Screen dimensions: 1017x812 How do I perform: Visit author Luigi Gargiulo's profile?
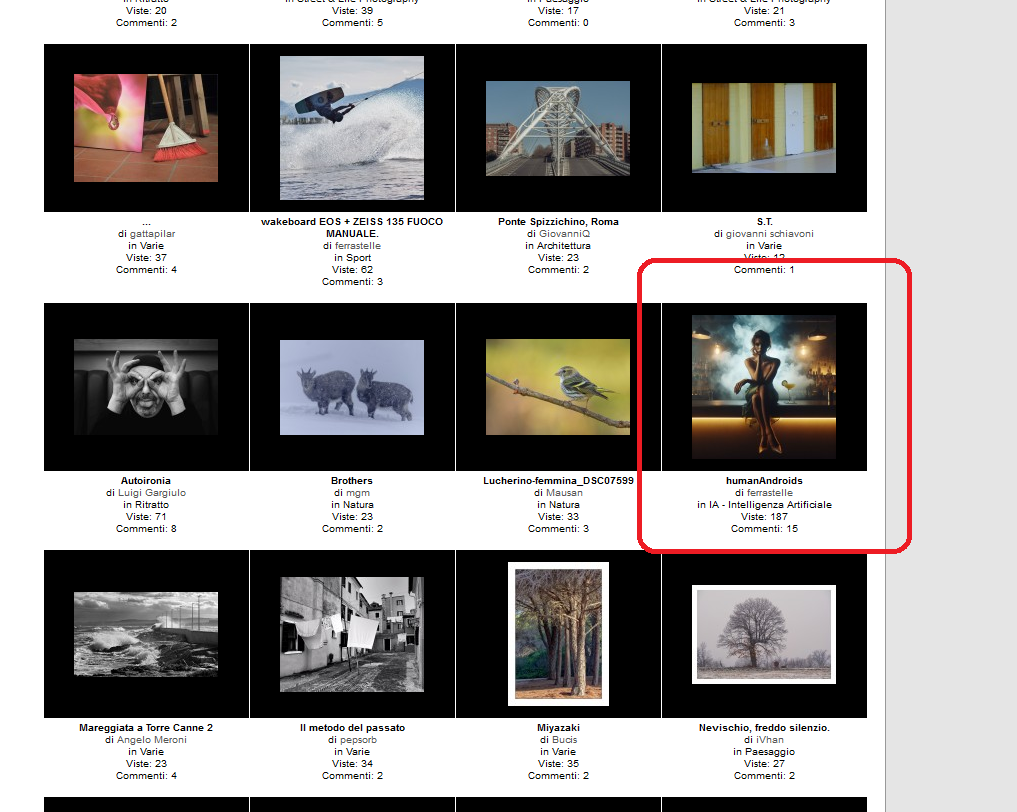(152, 493)
